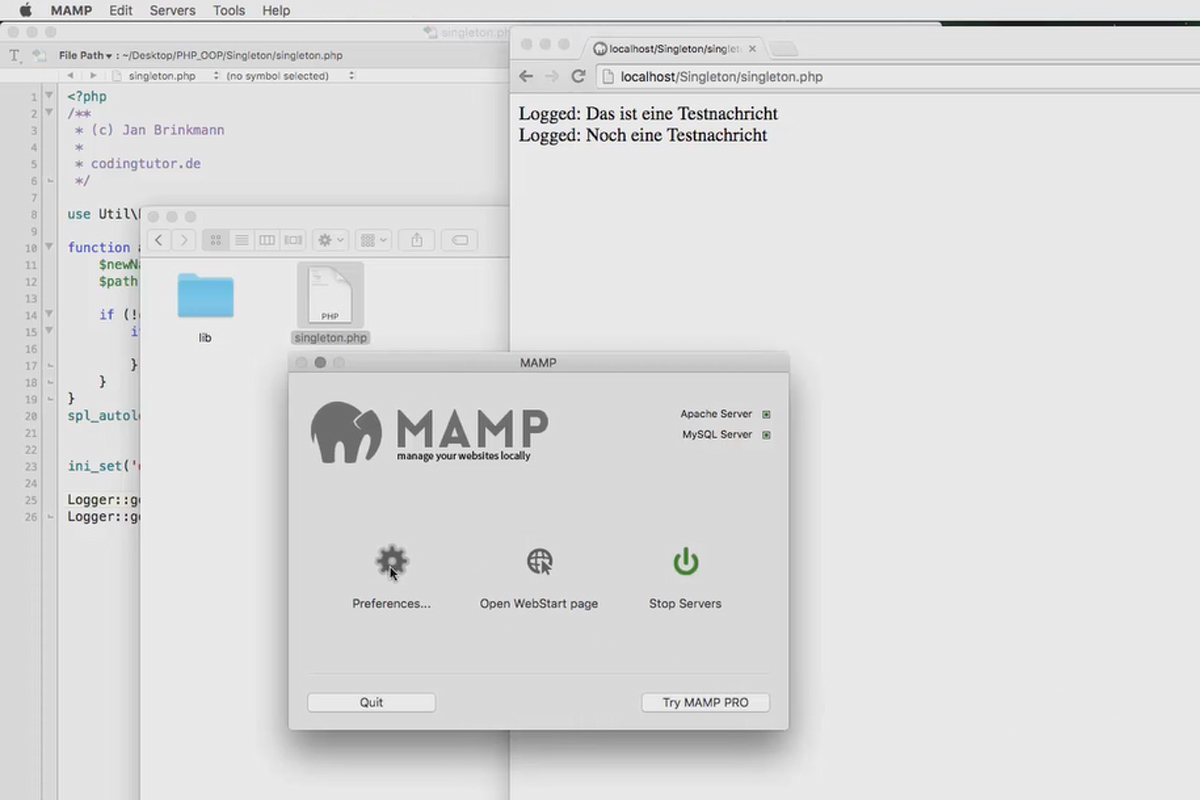
Task: Click the text 'Logged: Das ist eine Testnachricht'
Action: click(x=648, y=113)
